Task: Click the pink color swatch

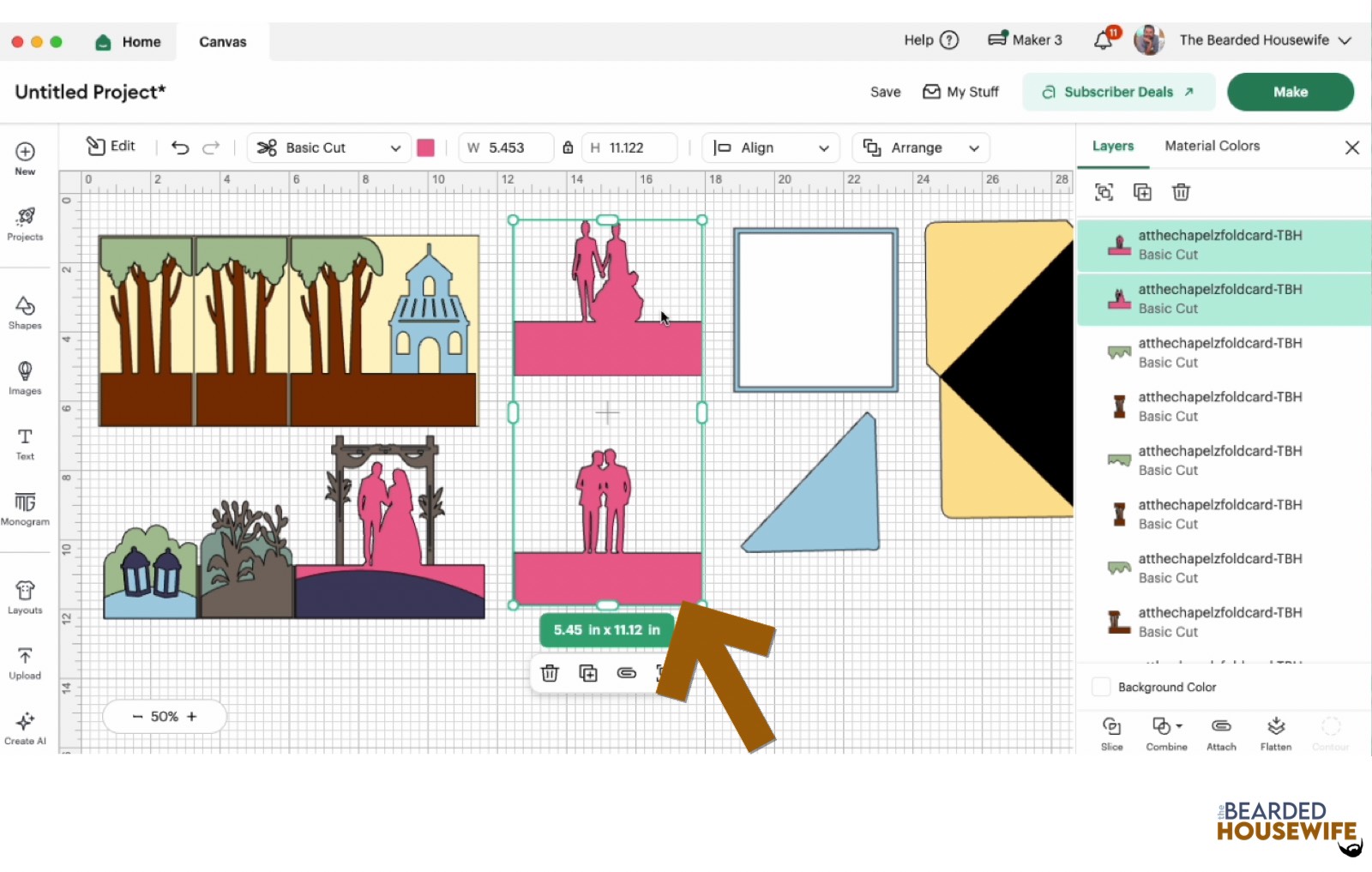Action: pos(425,147)
